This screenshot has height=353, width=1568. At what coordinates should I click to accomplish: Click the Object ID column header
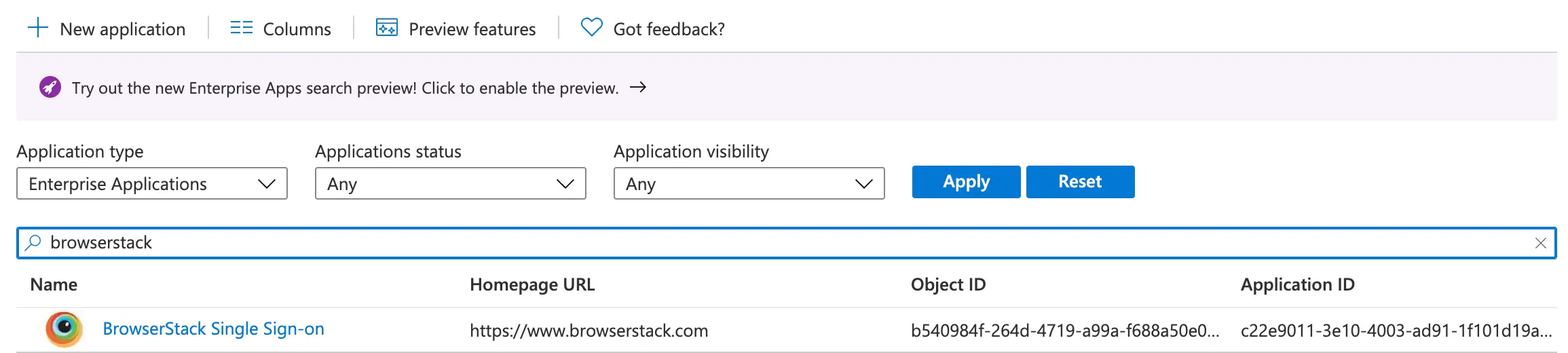pyautogui.click(x=948, y=284)
